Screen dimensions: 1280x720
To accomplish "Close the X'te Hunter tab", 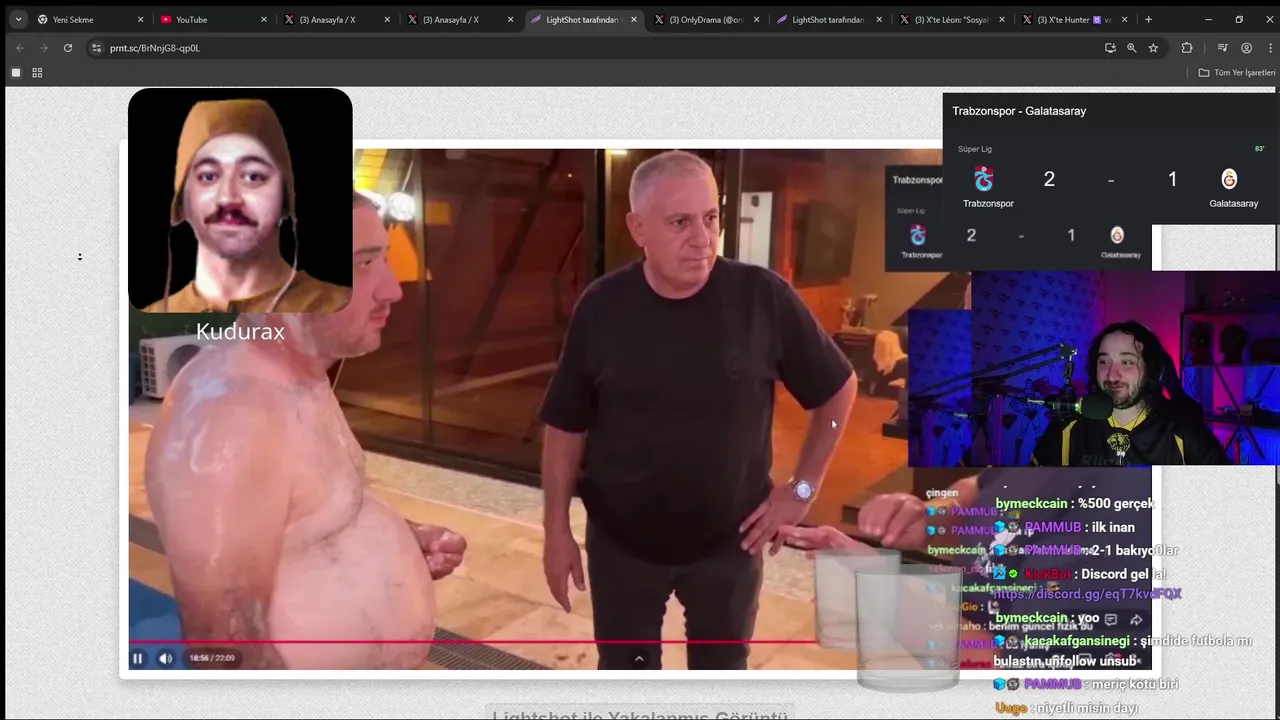I will pos(1125,19).
